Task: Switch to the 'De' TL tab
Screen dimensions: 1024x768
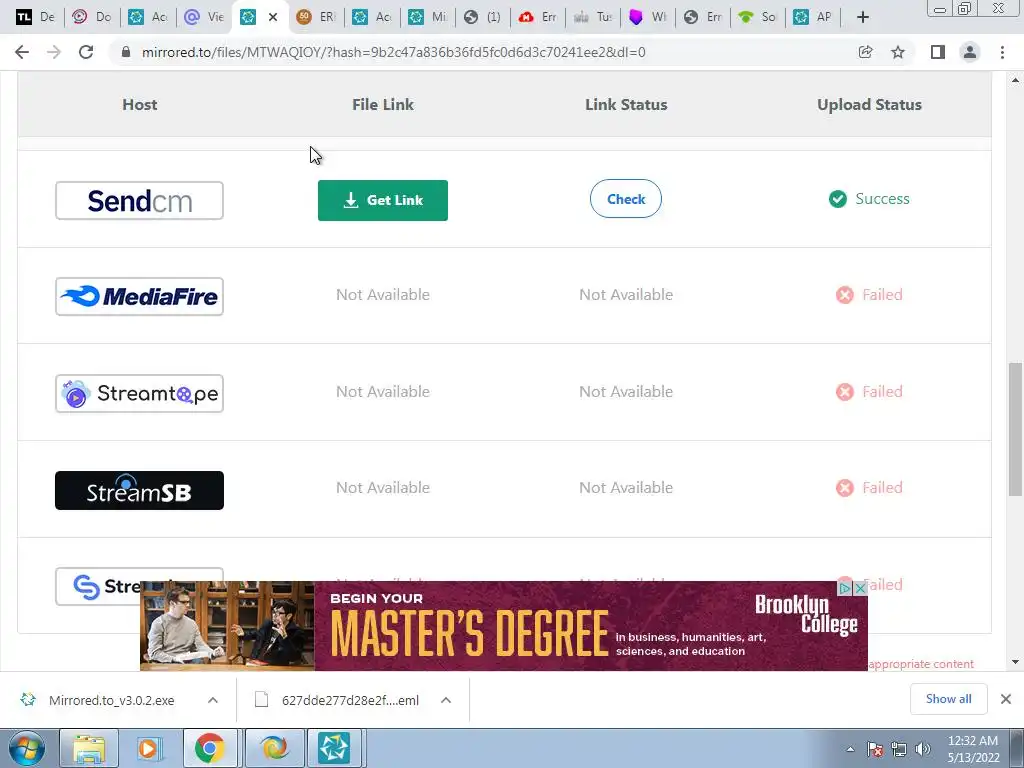Action: tap(35, 18)
